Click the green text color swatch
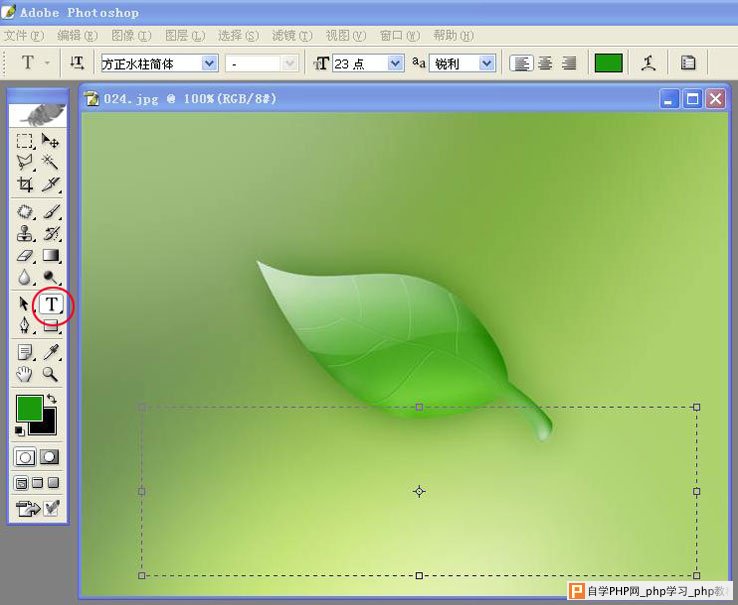Screen dimensions: 738x605 [608, 63]
